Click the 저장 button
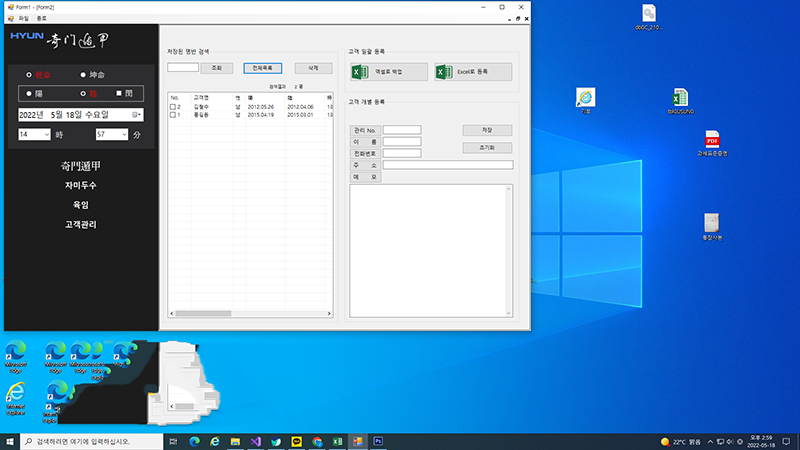Viewport: 800px width, 450px height. coord(487,131)
